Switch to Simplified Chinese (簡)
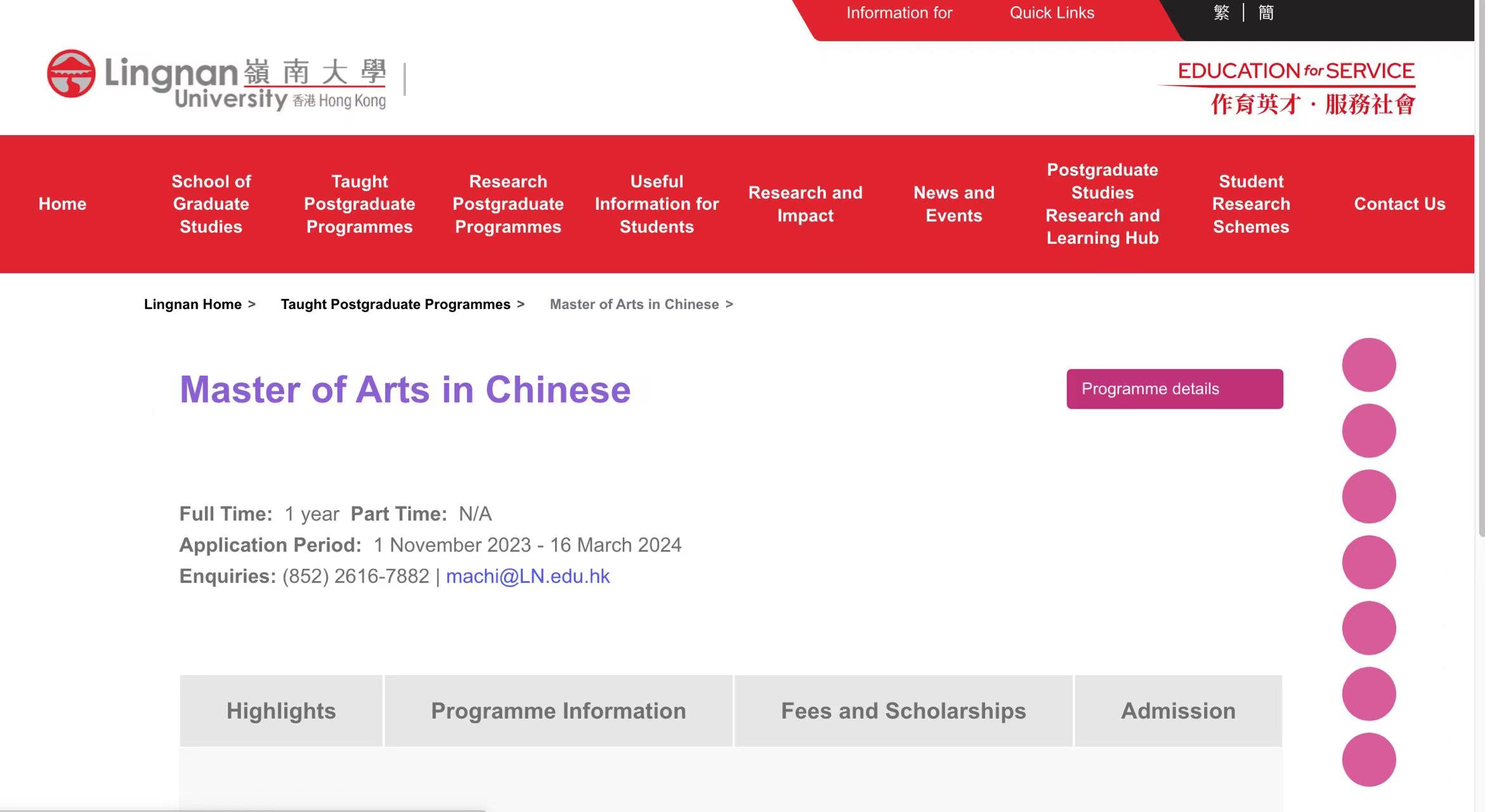 click(x=1266, y=13)
